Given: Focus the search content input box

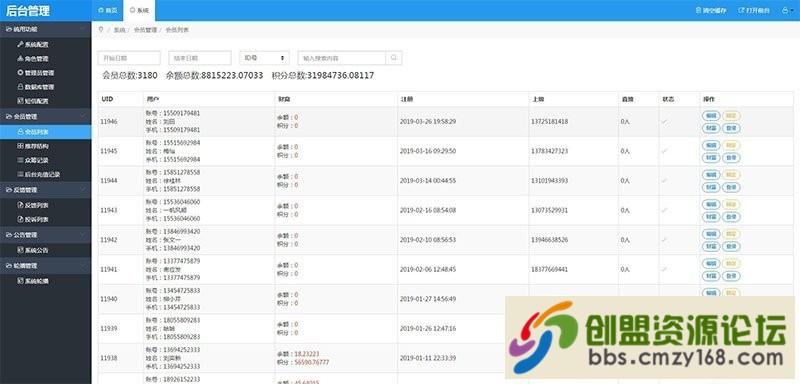Looking at the screenshot, I should point(342,58).
